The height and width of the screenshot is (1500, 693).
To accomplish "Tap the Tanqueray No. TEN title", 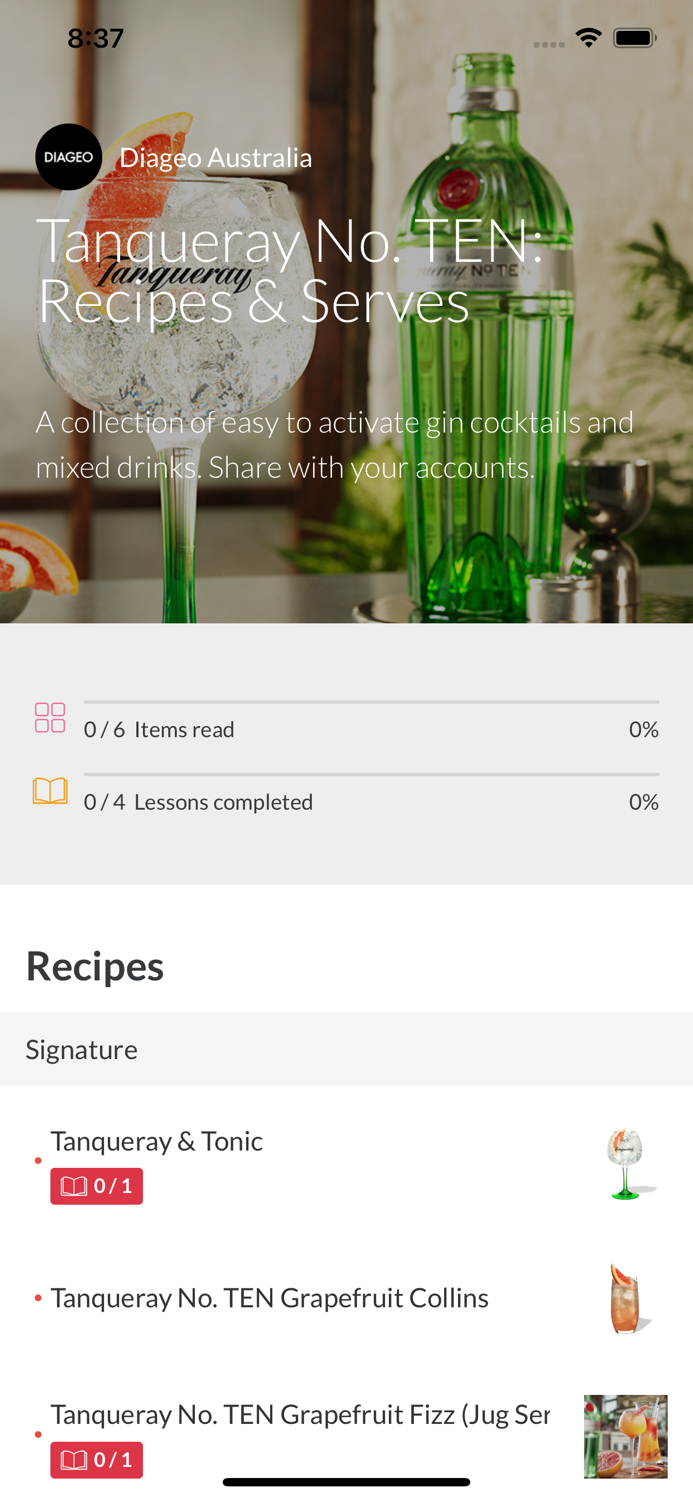I will pyautogui.click(x=290, y=271).
